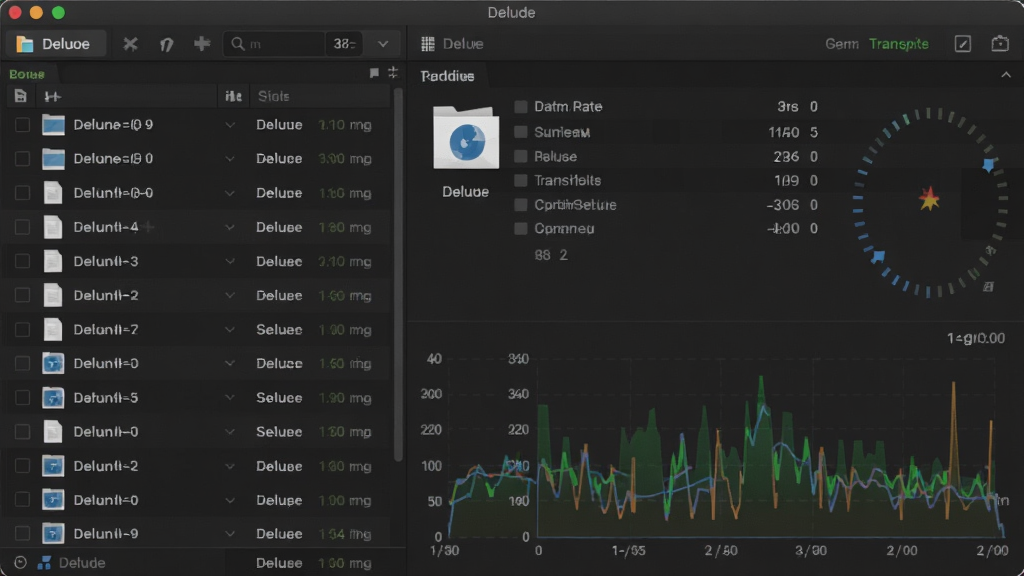1024x576 pixels.
Task: Click the Selue status of Delunfl=7
Action: tap(279, 329)
